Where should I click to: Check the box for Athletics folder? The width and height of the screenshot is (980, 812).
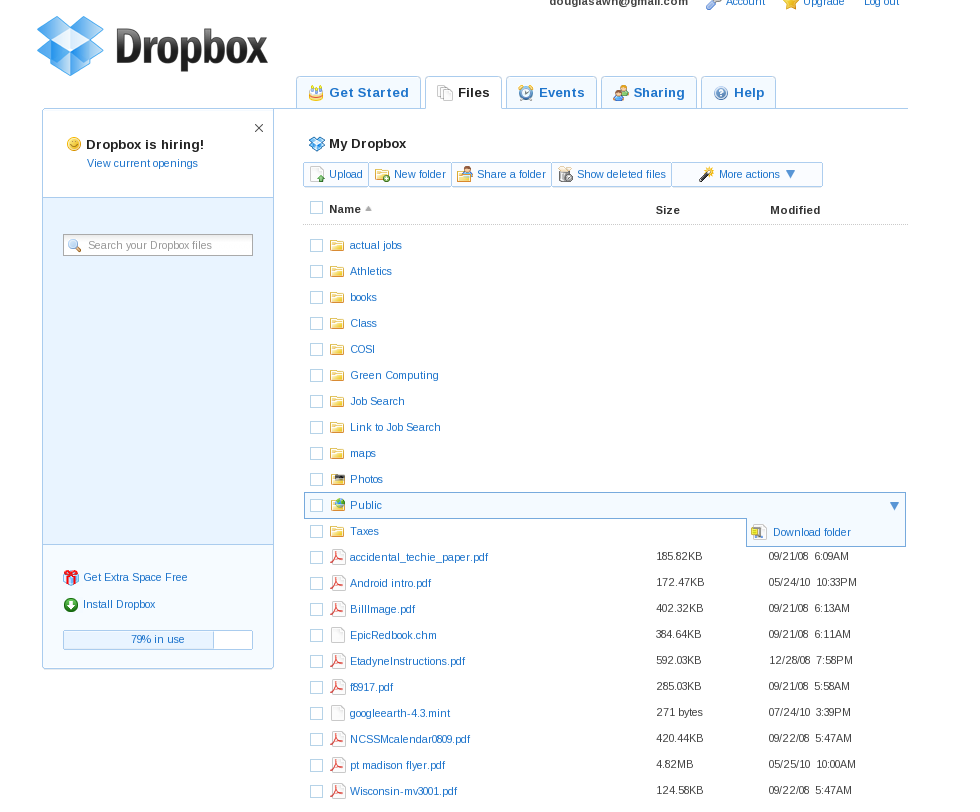pos(316,271)
